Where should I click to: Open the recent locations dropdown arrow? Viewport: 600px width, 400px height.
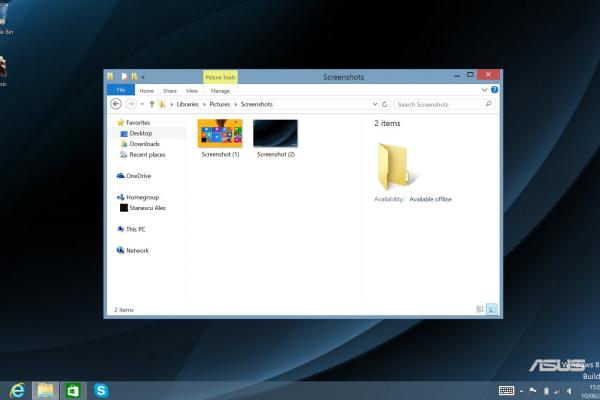pyautogui.click(x=142, y=104)
